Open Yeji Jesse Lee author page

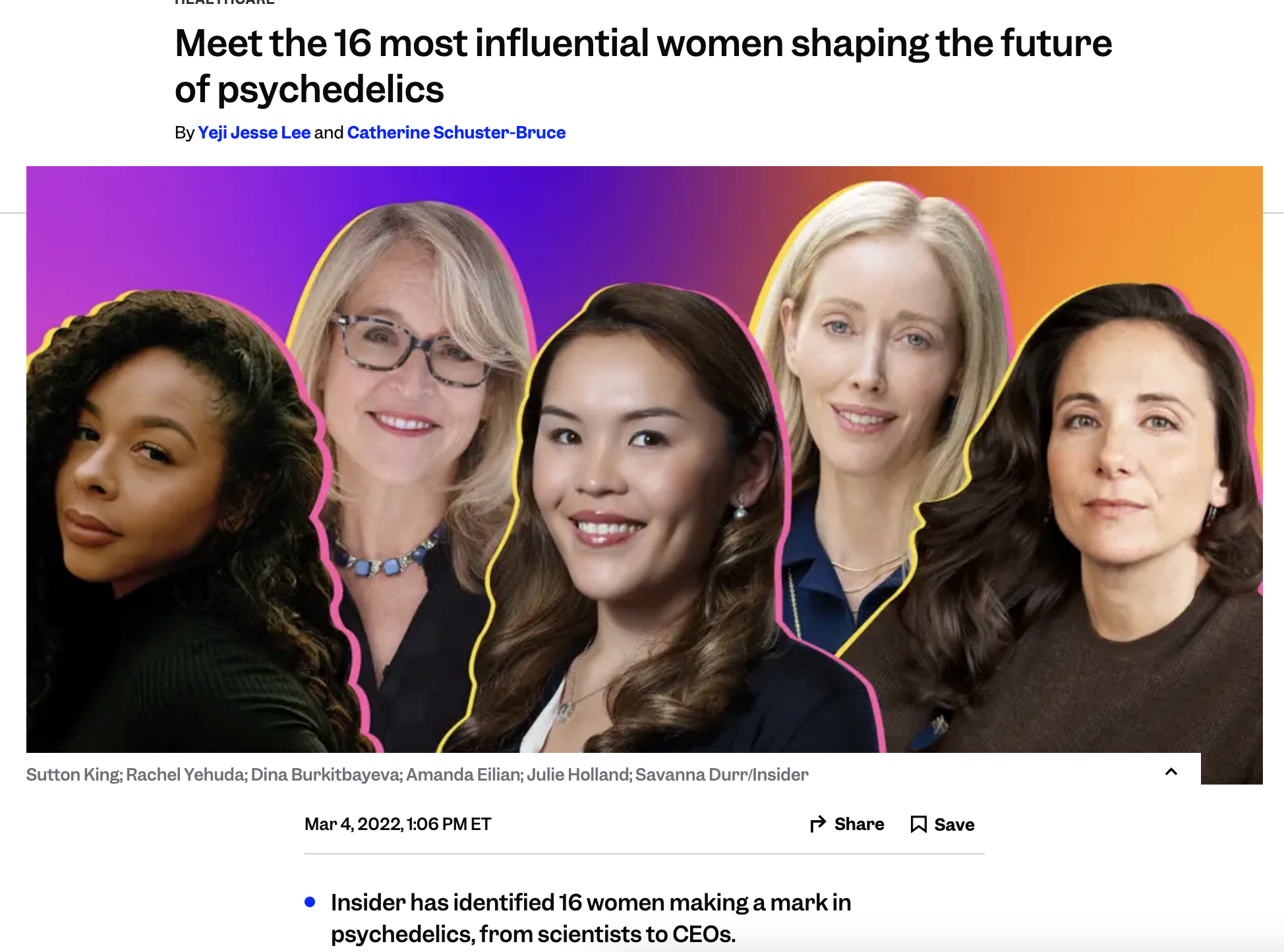click(254, 133)
